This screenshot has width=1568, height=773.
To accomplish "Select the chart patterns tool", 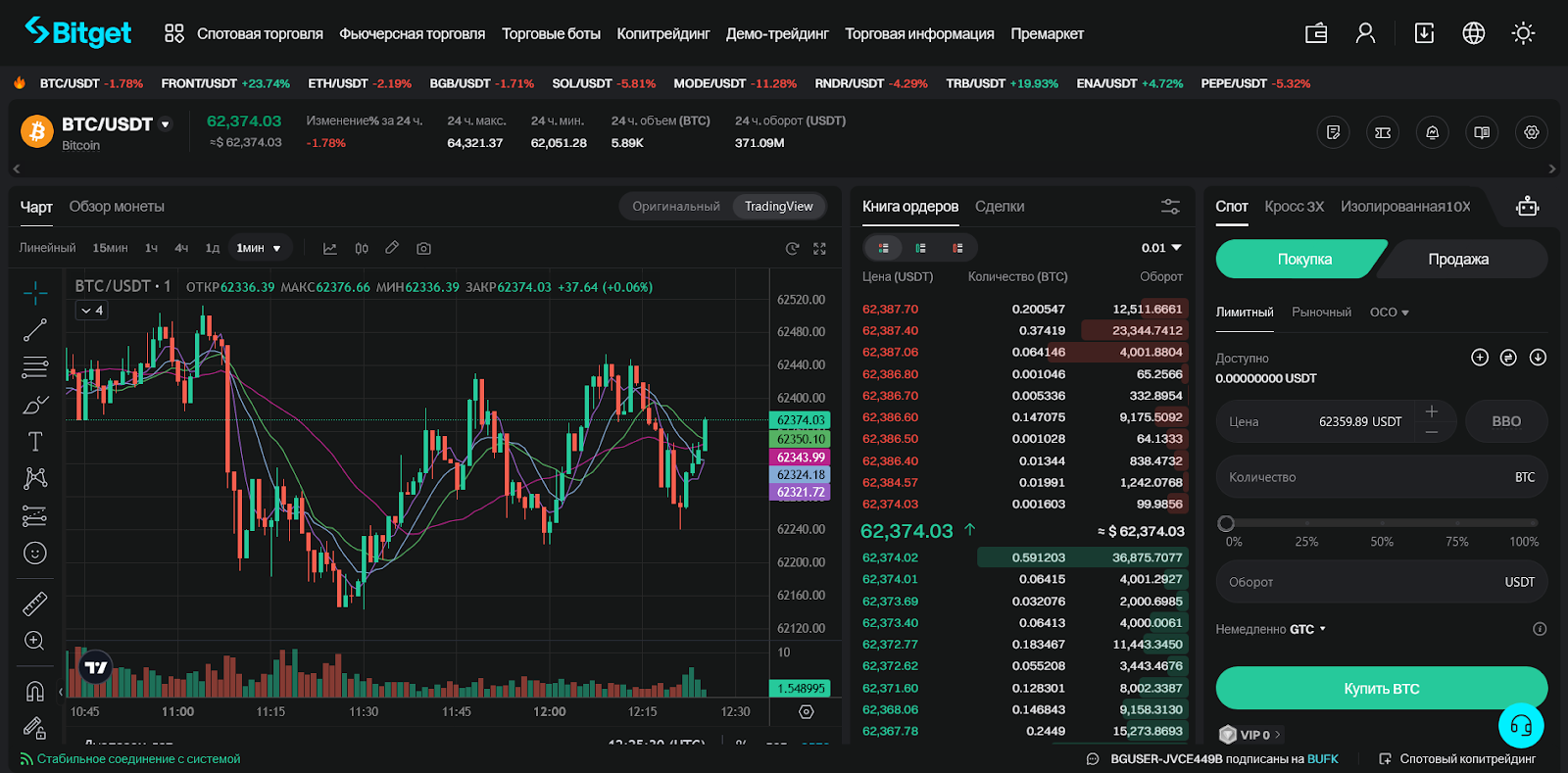I will click(x=35, y=478).
